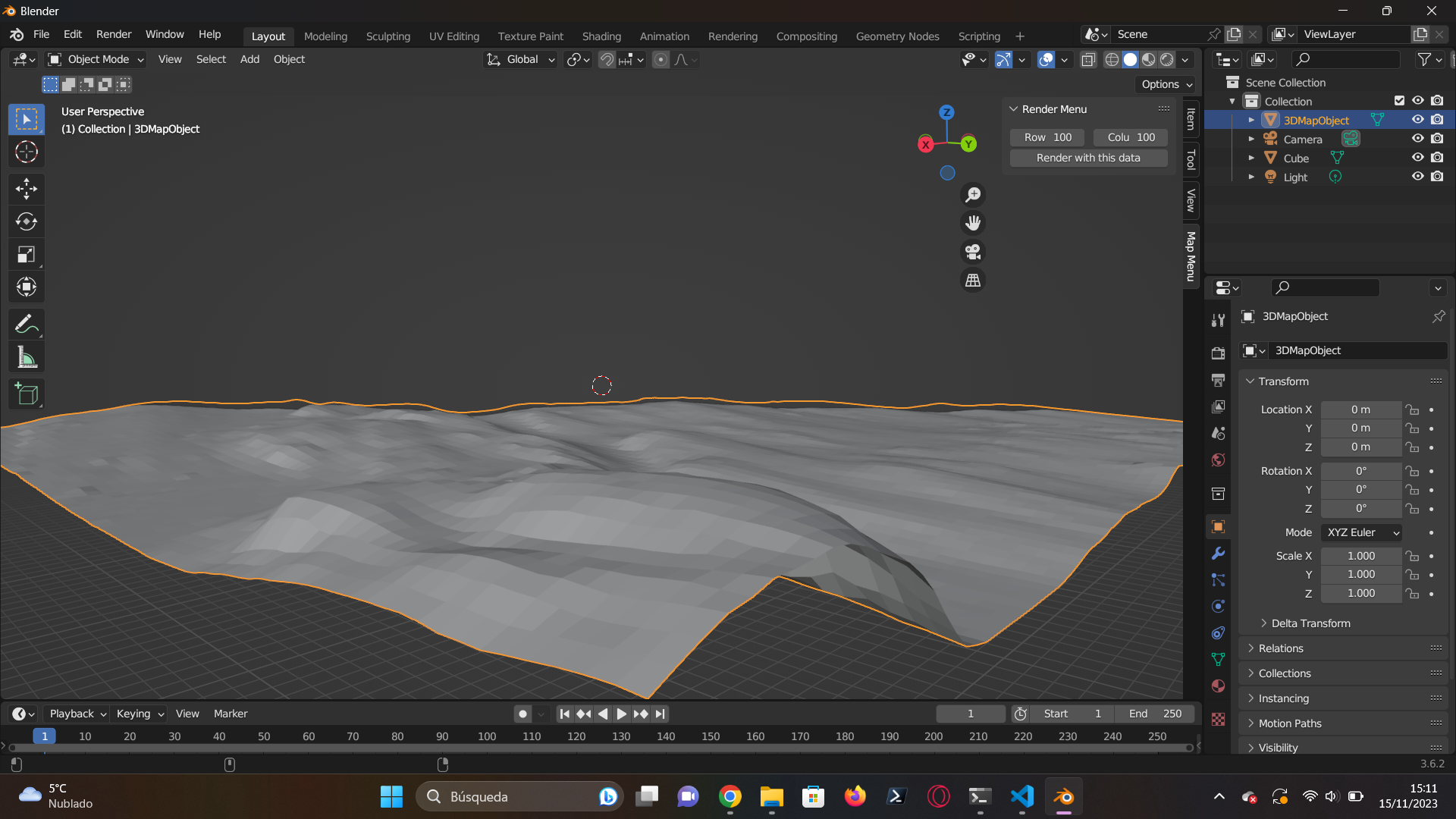This screenshot has width=1456, height=819.
Task: Switch to the Sculpting workspace tab
Action: (x=388, y=36)
